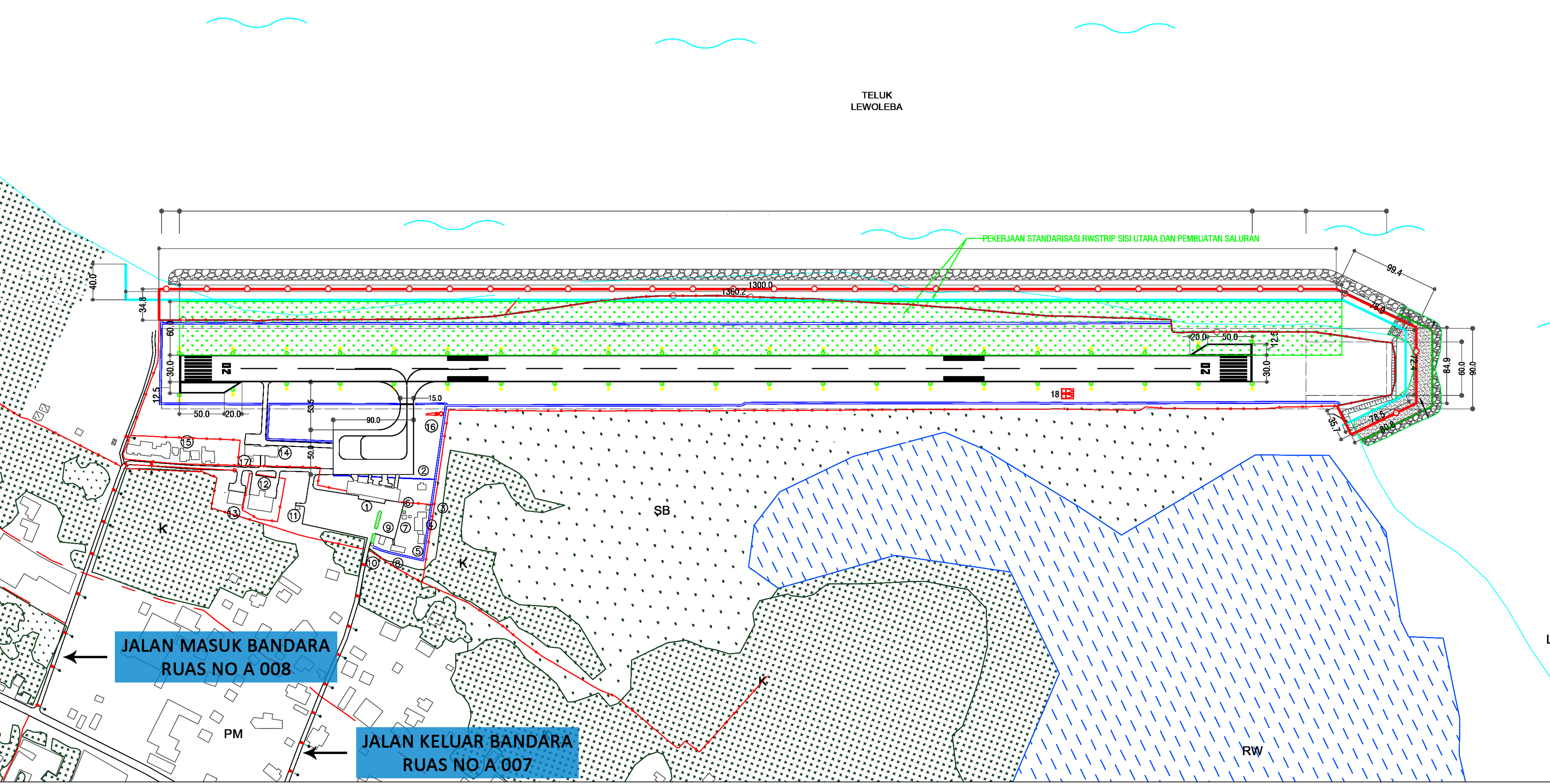Screen dimensions: 1550x784
Task: Click the green PEKERJAAN STANDARISASI RWSTRIP annotation text
Action: tap(1120, 239)
